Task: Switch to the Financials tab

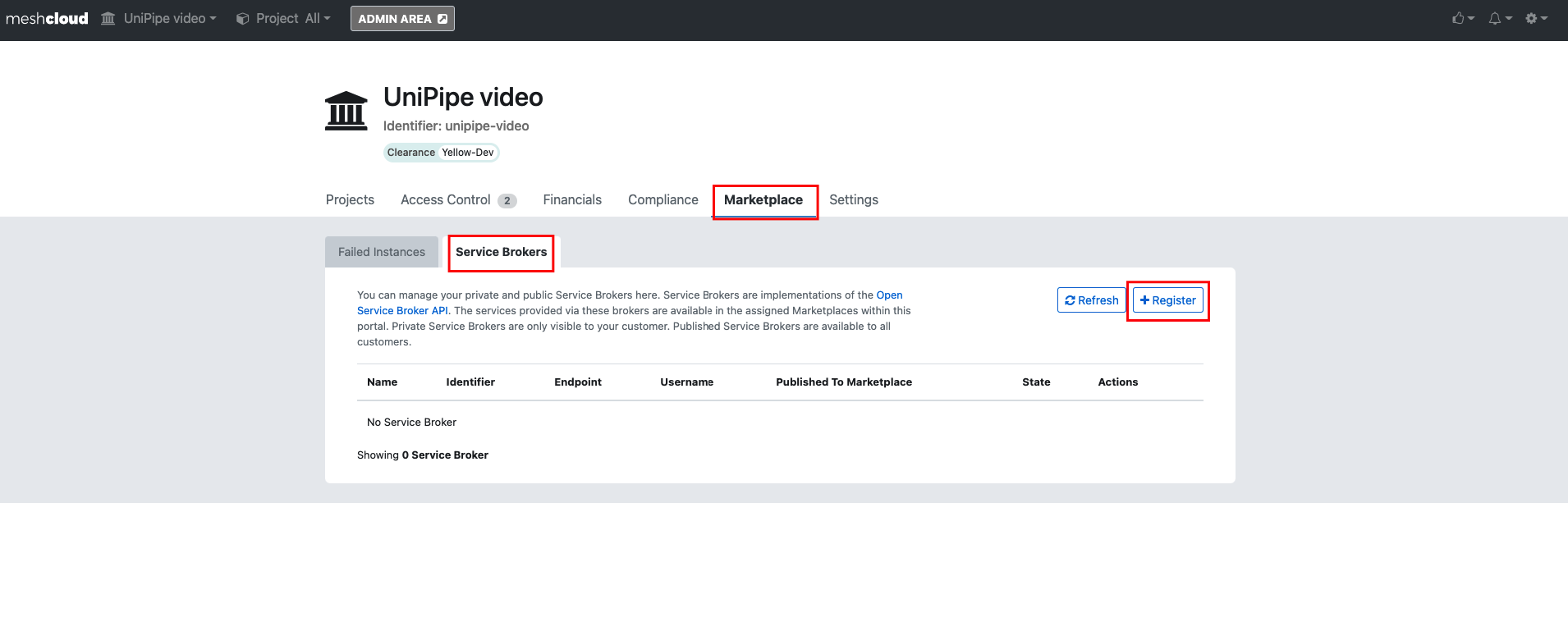Action: pyautogui.click(x=572, y=199)
